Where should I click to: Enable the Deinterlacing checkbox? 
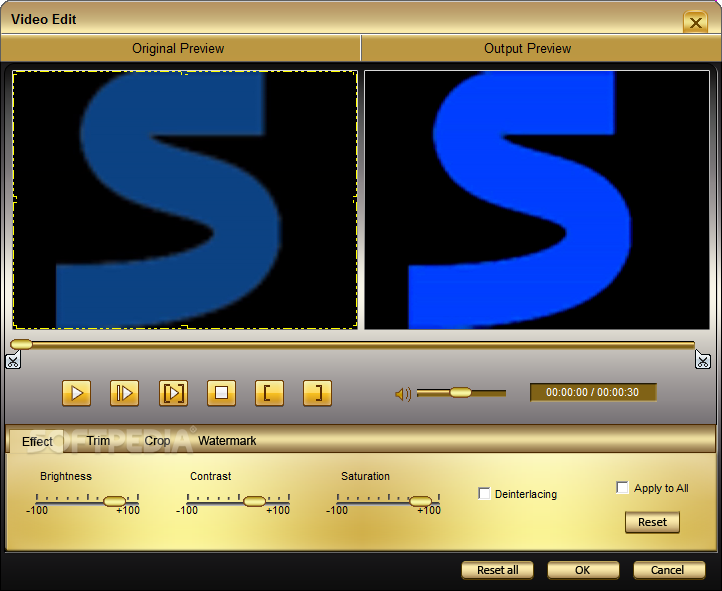point(484,493)
